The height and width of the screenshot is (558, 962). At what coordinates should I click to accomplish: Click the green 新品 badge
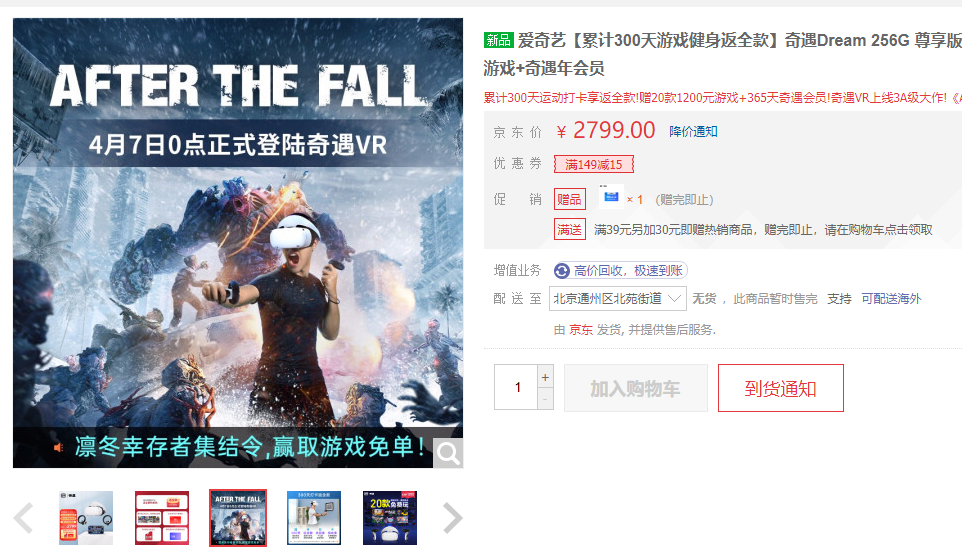498,40
